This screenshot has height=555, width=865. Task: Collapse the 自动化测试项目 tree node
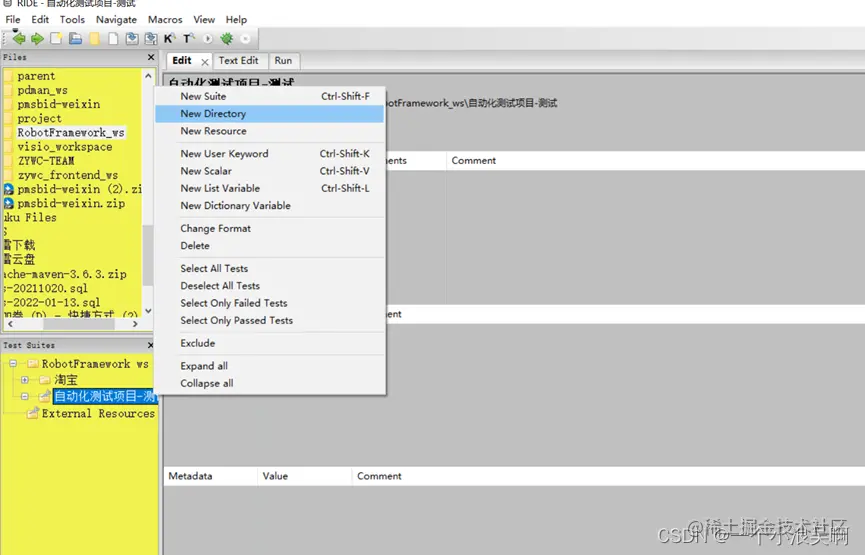click(25, 396)
